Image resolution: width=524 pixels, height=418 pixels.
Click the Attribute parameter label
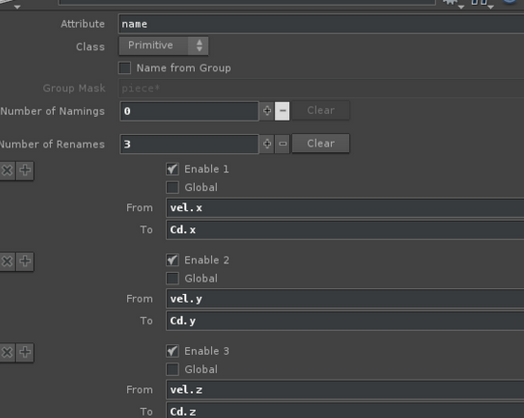click(x=83, y=24)
